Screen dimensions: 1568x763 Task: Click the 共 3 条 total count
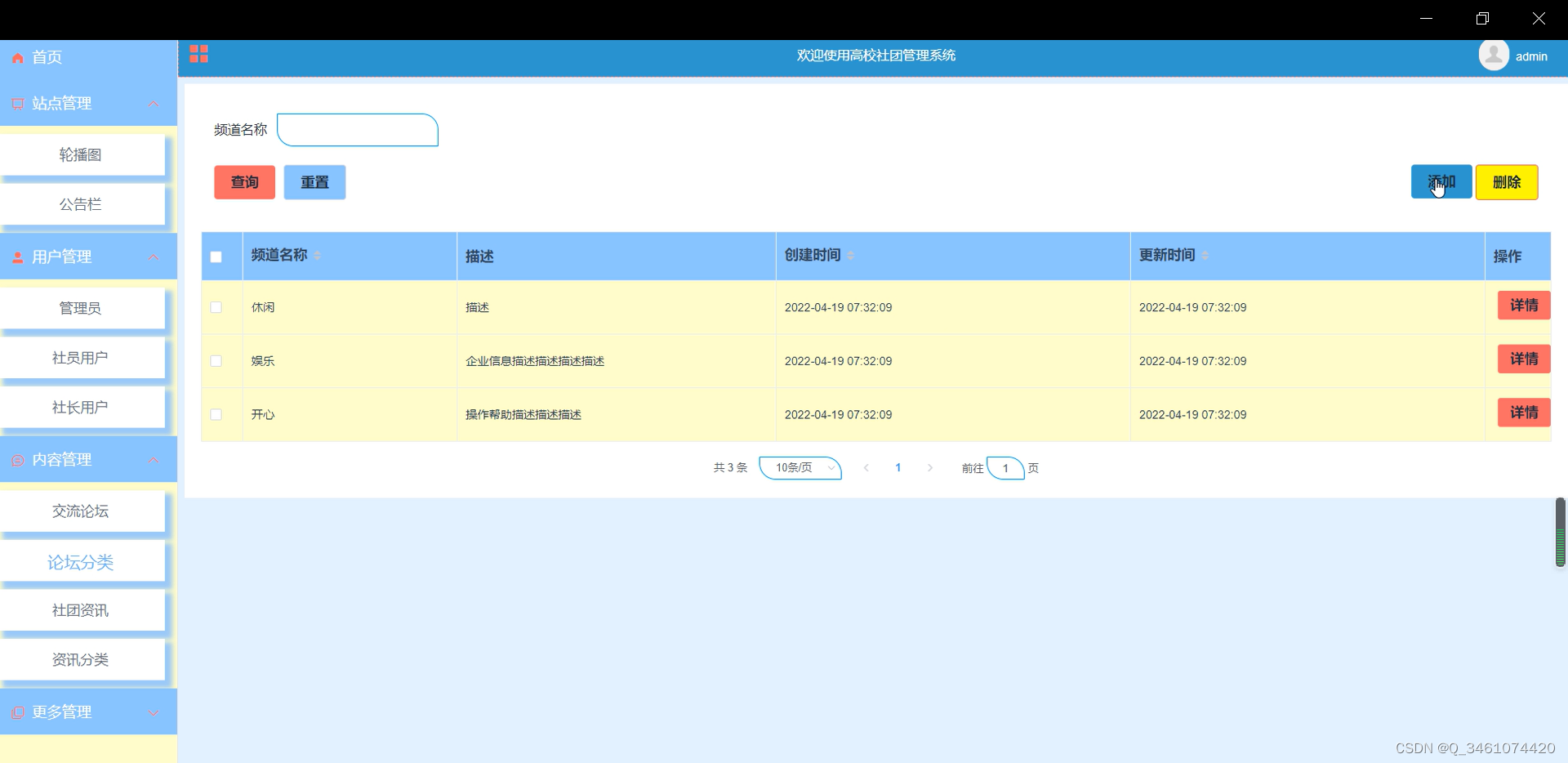pos(730,468)
